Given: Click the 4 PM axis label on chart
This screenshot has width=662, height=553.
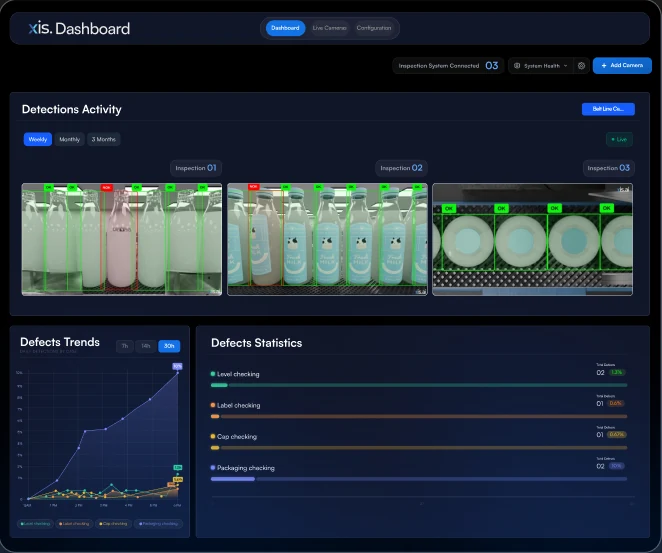Looking at the screenshot, I should (128, 505).
